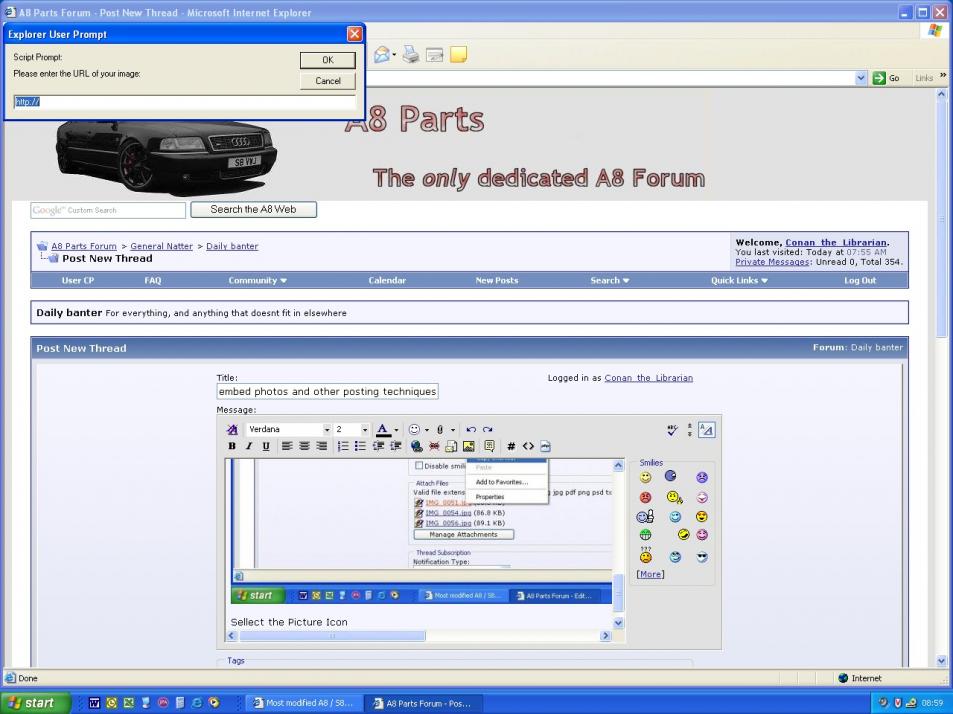Run the ABC spell check
This screenshot has height=714, width=953.
[x=672, y=430]
